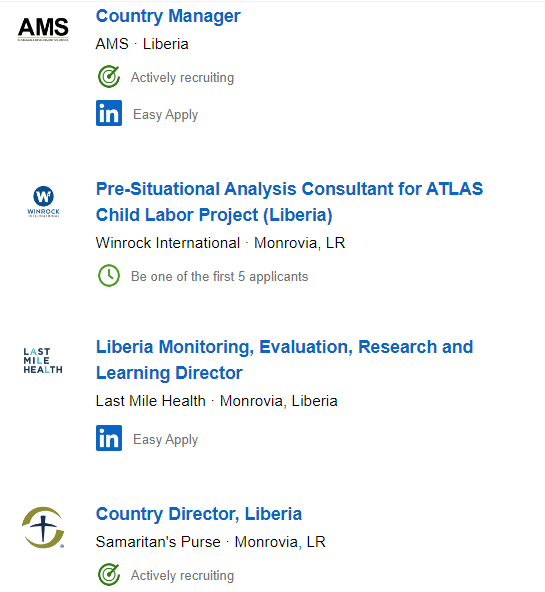This screenshot has height=592, width=545.
Task: Click the AMS · Liberia company line
Action: [x=142, y=44]
